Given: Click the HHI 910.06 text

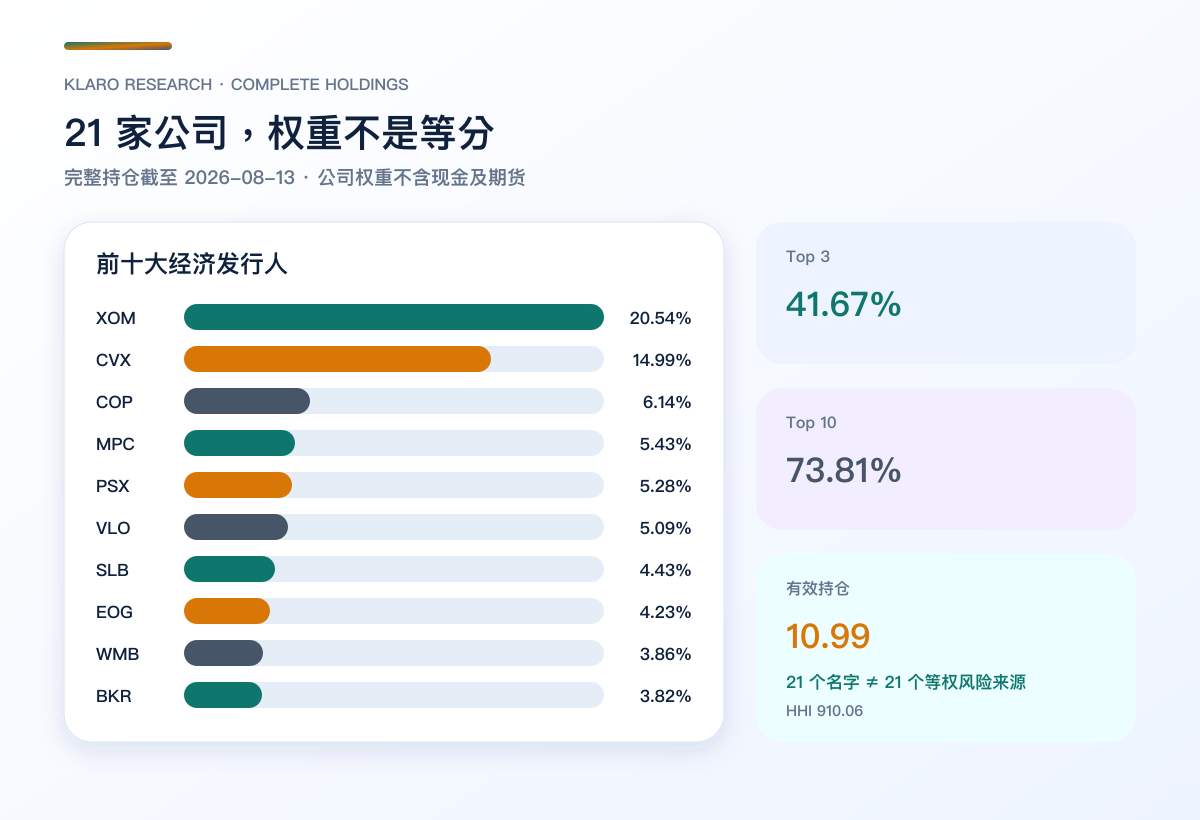Looking at the screenshot, I should point(824,711).
